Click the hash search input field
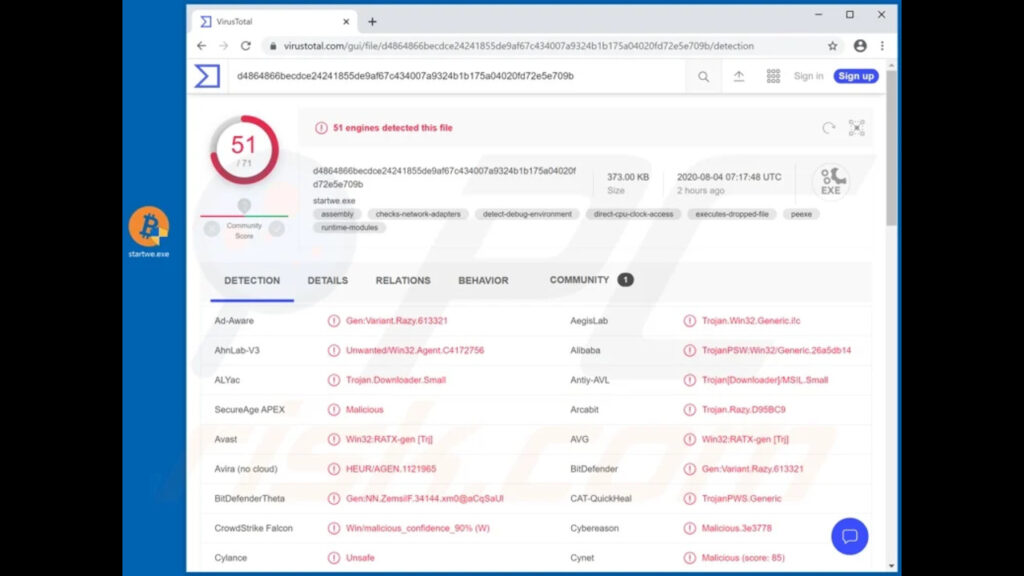 pos(457,76)
